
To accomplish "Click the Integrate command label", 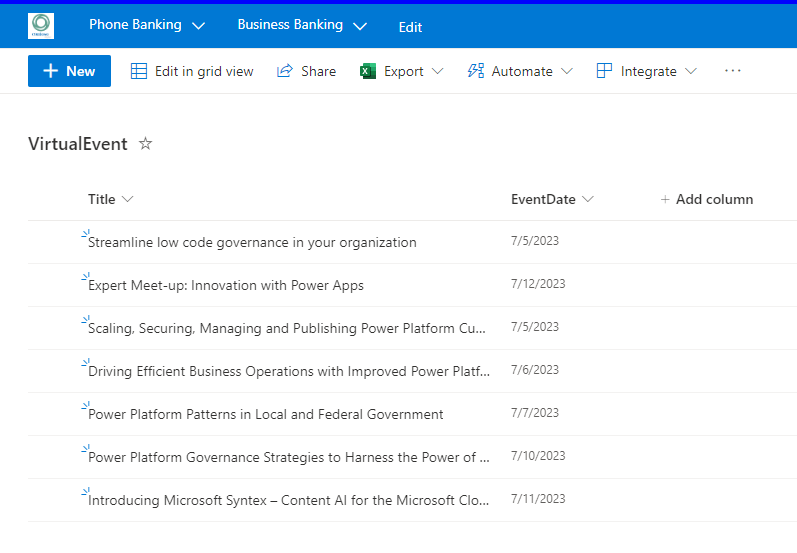I will [x=649, y=72].
